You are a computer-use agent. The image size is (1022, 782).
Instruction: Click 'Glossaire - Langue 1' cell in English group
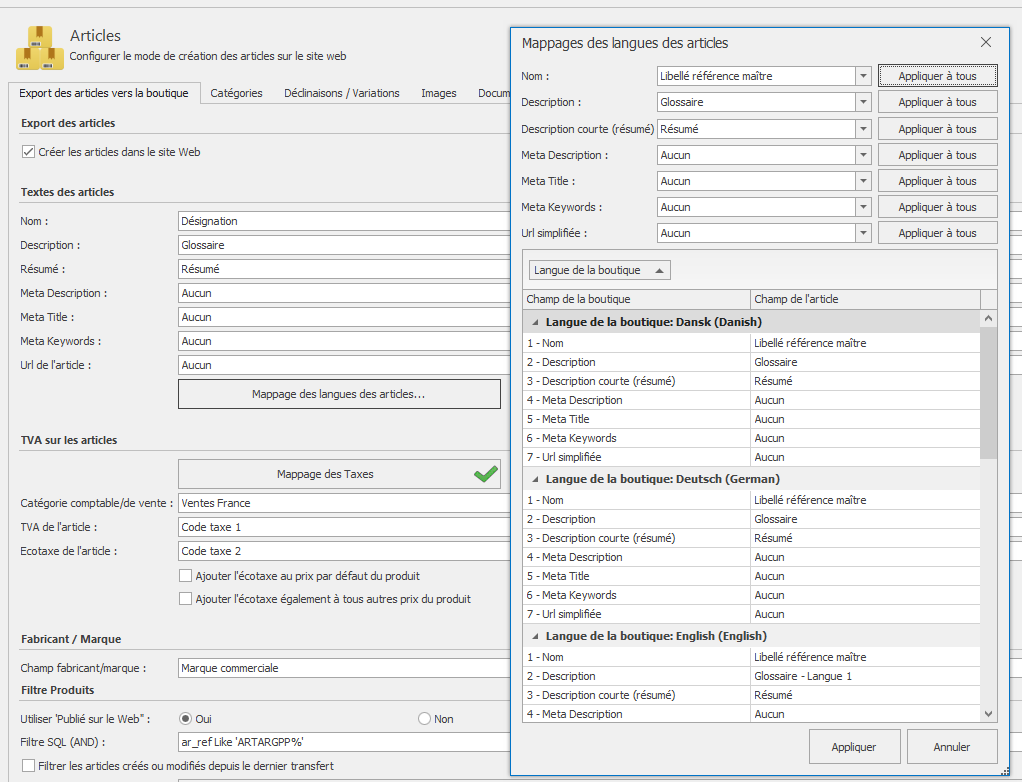pos(866,676)
